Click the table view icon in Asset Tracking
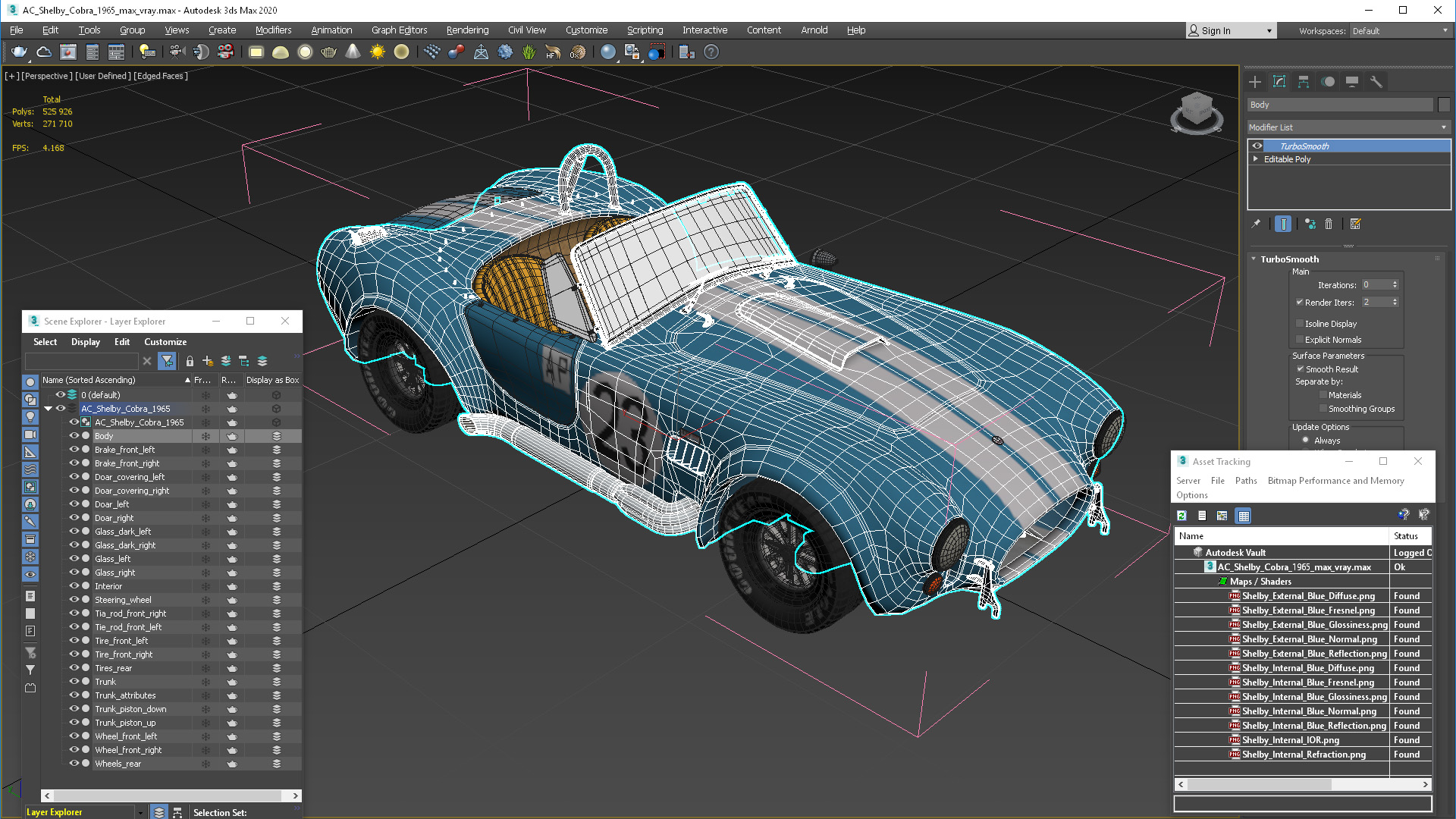Image resolution: width=1456 pixels, height=819 pixels. 1244,516
